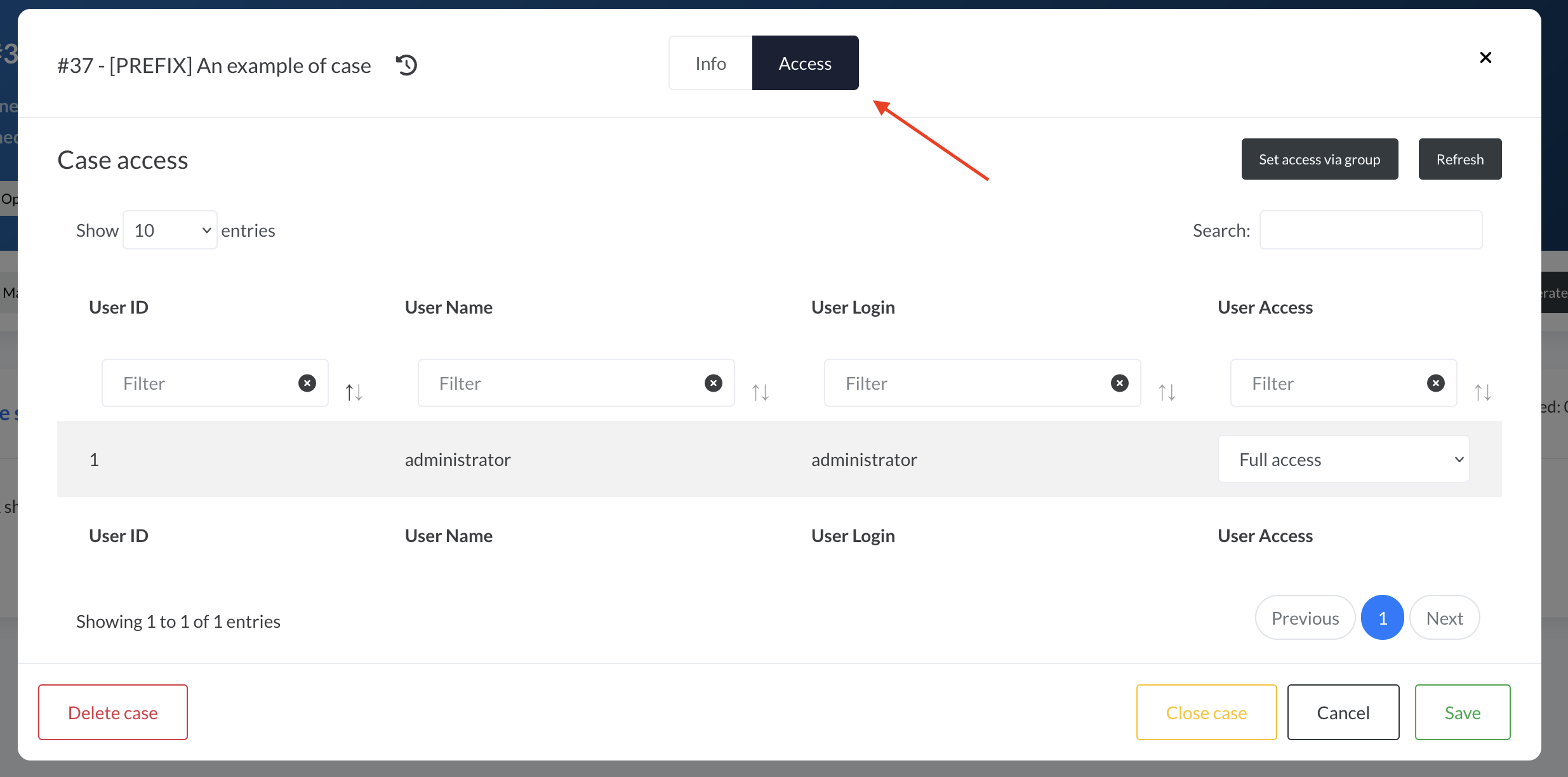Clear the User ID filter field
Image resolution: width=1568 pixels, height=777 pixels.
pyautogui.click(x=307, y=383)
